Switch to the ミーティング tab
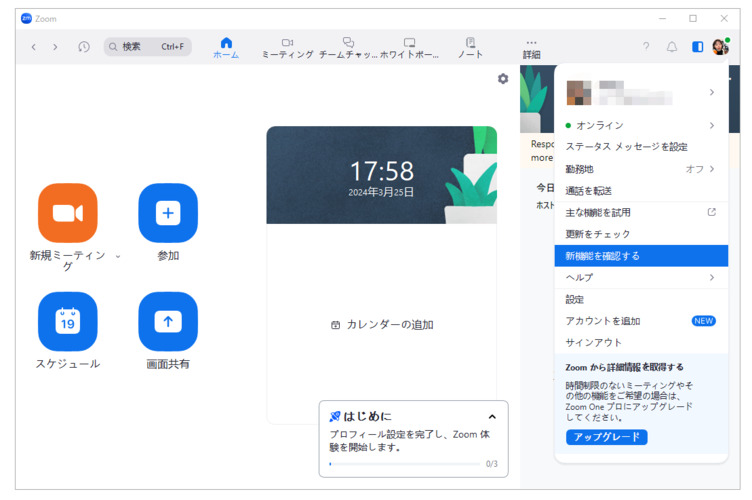This screenshot has height=500, width=752. pos(287,48)
